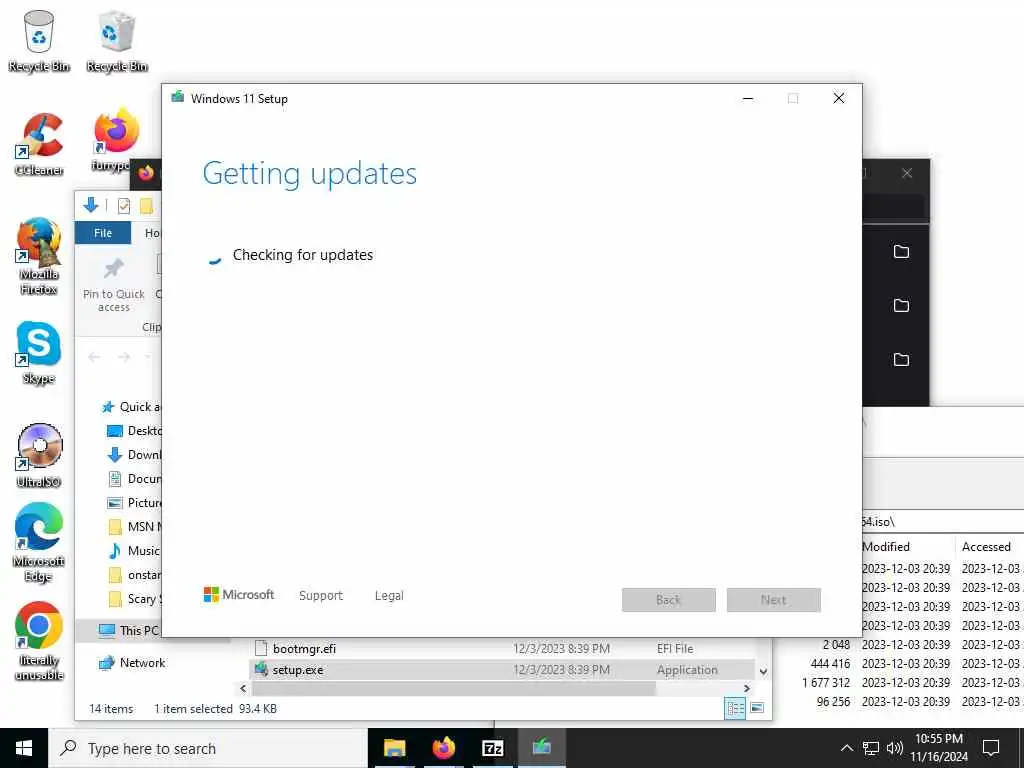
Task: Open the first Recycle Bin desktop icon
Action: click(39, 40)
